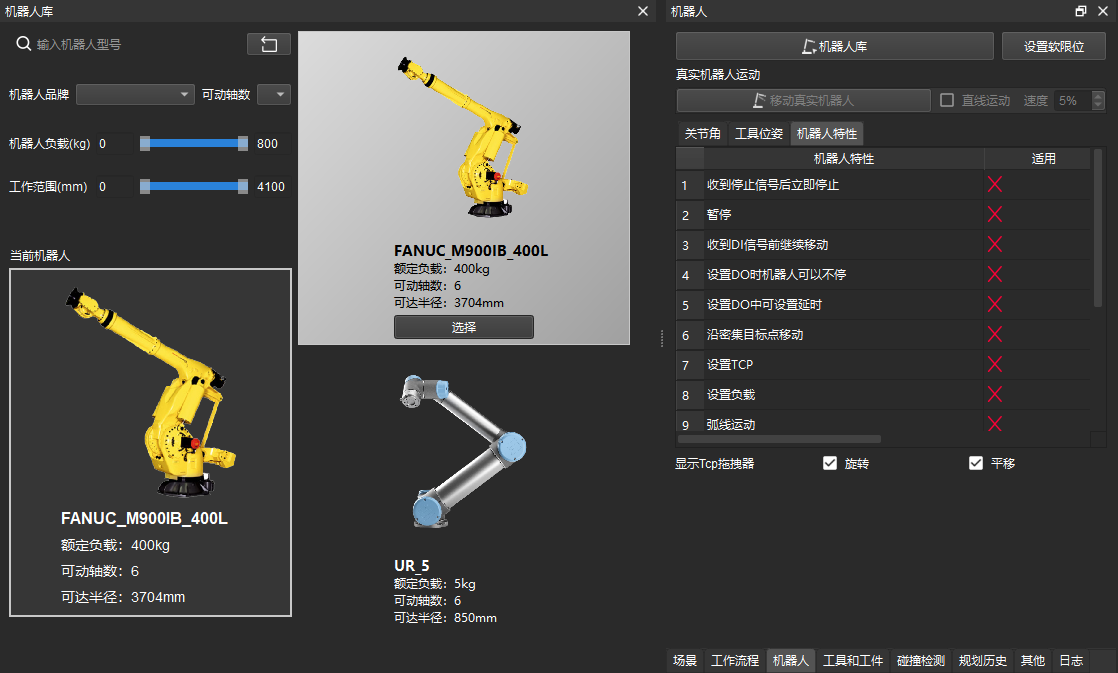1118x673 pixels.
Task: Click 机器人负载 minimum value field
Action: (x=114, y=143)
